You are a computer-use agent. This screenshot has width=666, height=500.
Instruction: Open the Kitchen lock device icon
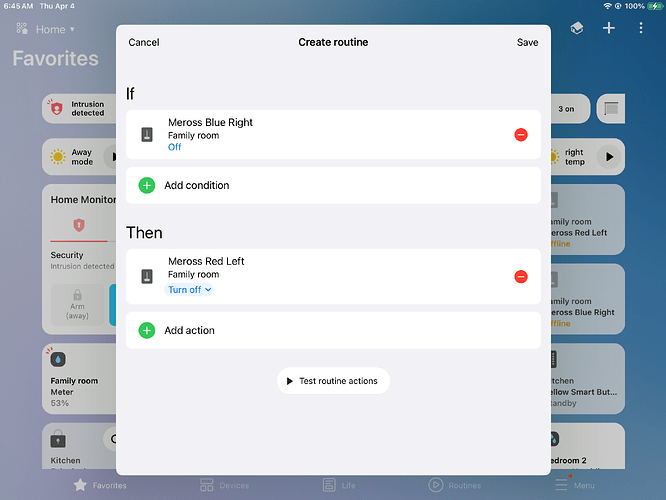tap(58, 440)
